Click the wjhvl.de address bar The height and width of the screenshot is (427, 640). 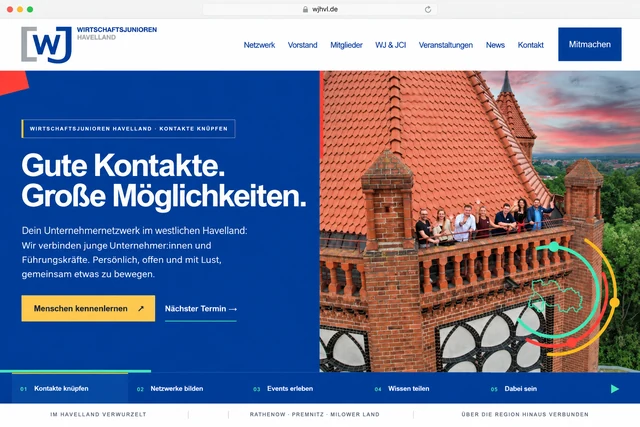320,9
